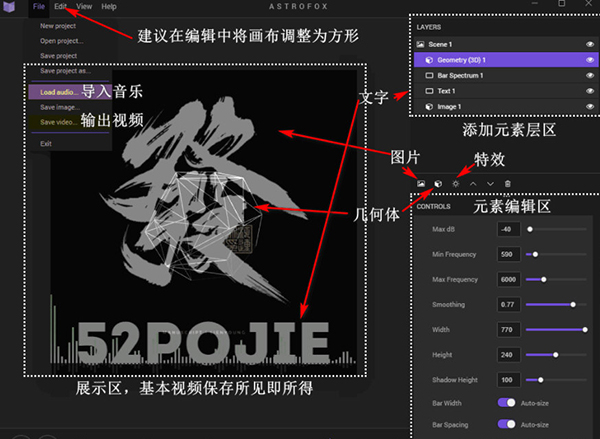Click the add image layer icon
The width and height of the screenshot is (600, 439).
point(421,183)
